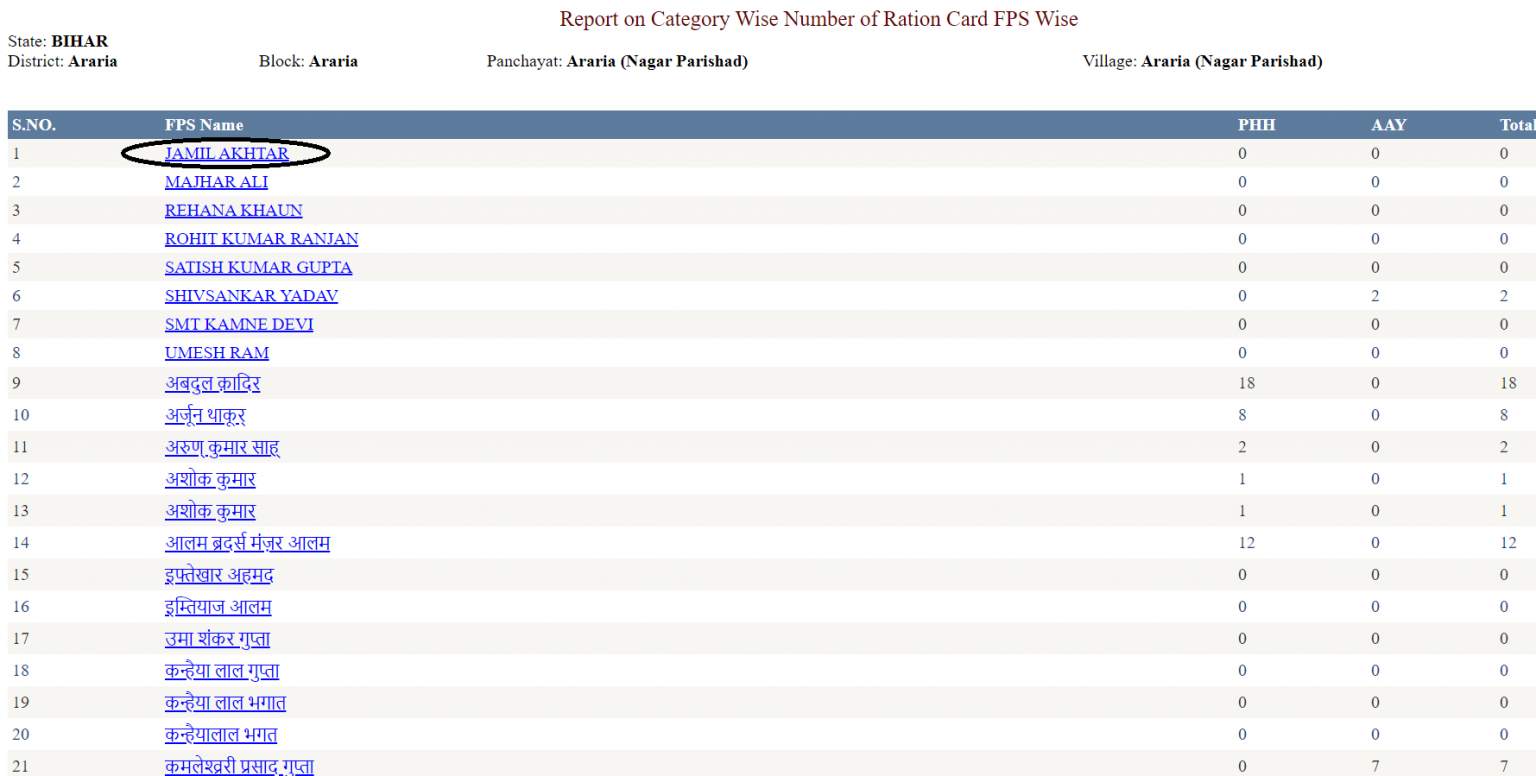Click the आलम ब्रदर्स मंज़र आलम link

247,544
